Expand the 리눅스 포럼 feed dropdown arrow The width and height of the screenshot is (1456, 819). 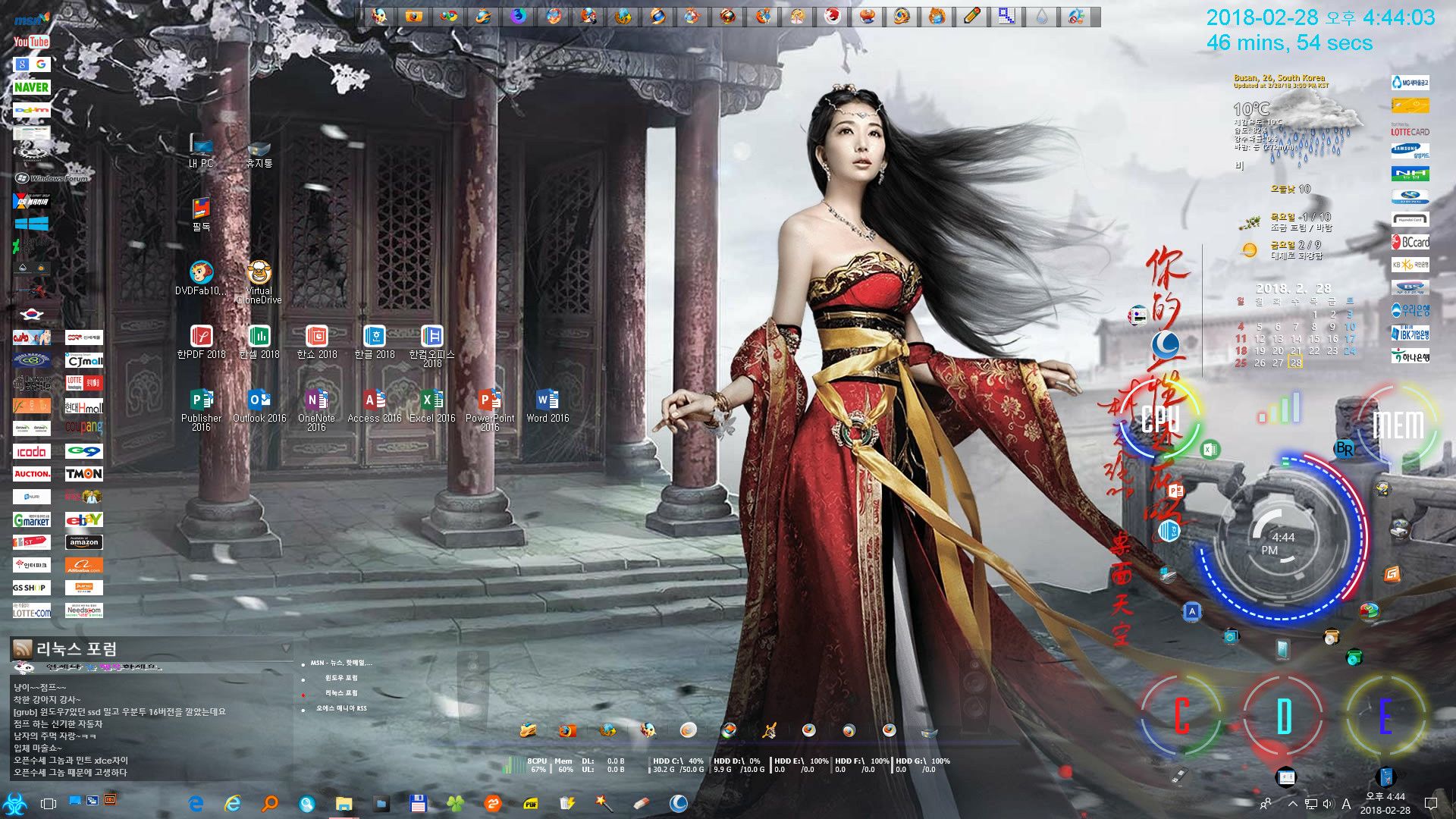click(x=286, y=648)
